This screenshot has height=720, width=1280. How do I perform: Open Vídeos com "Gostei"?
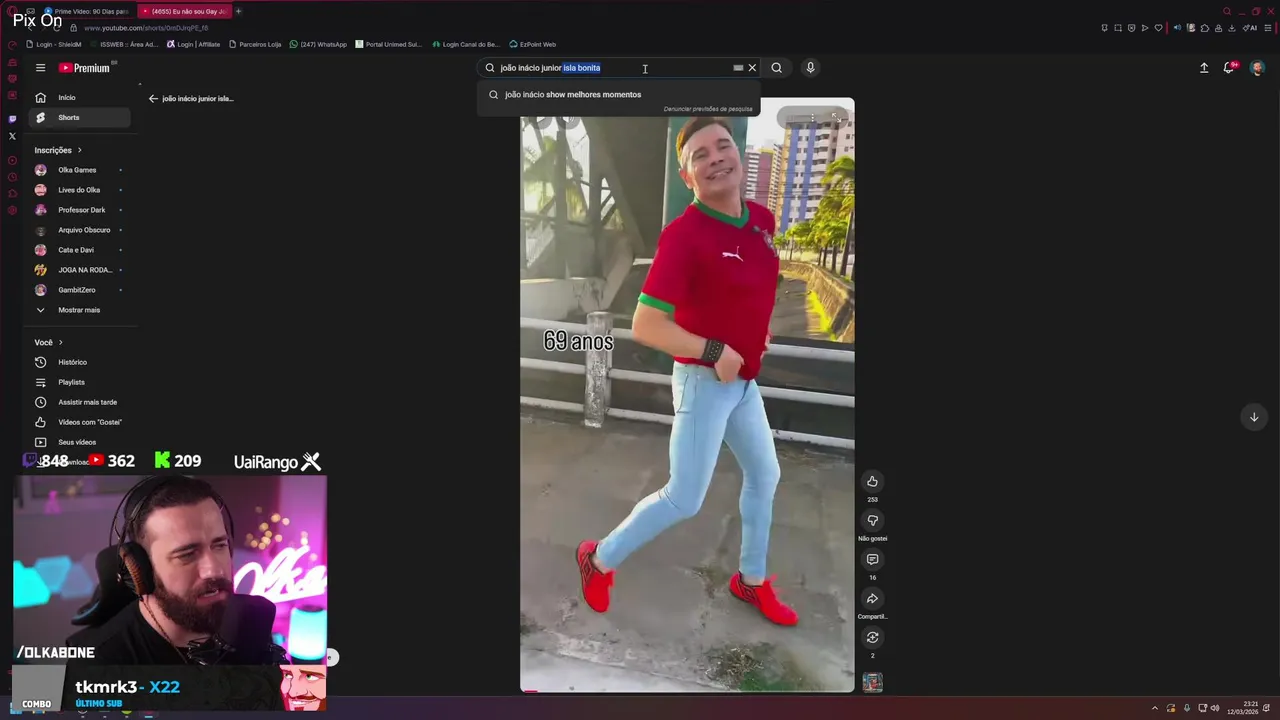point(78,422)
